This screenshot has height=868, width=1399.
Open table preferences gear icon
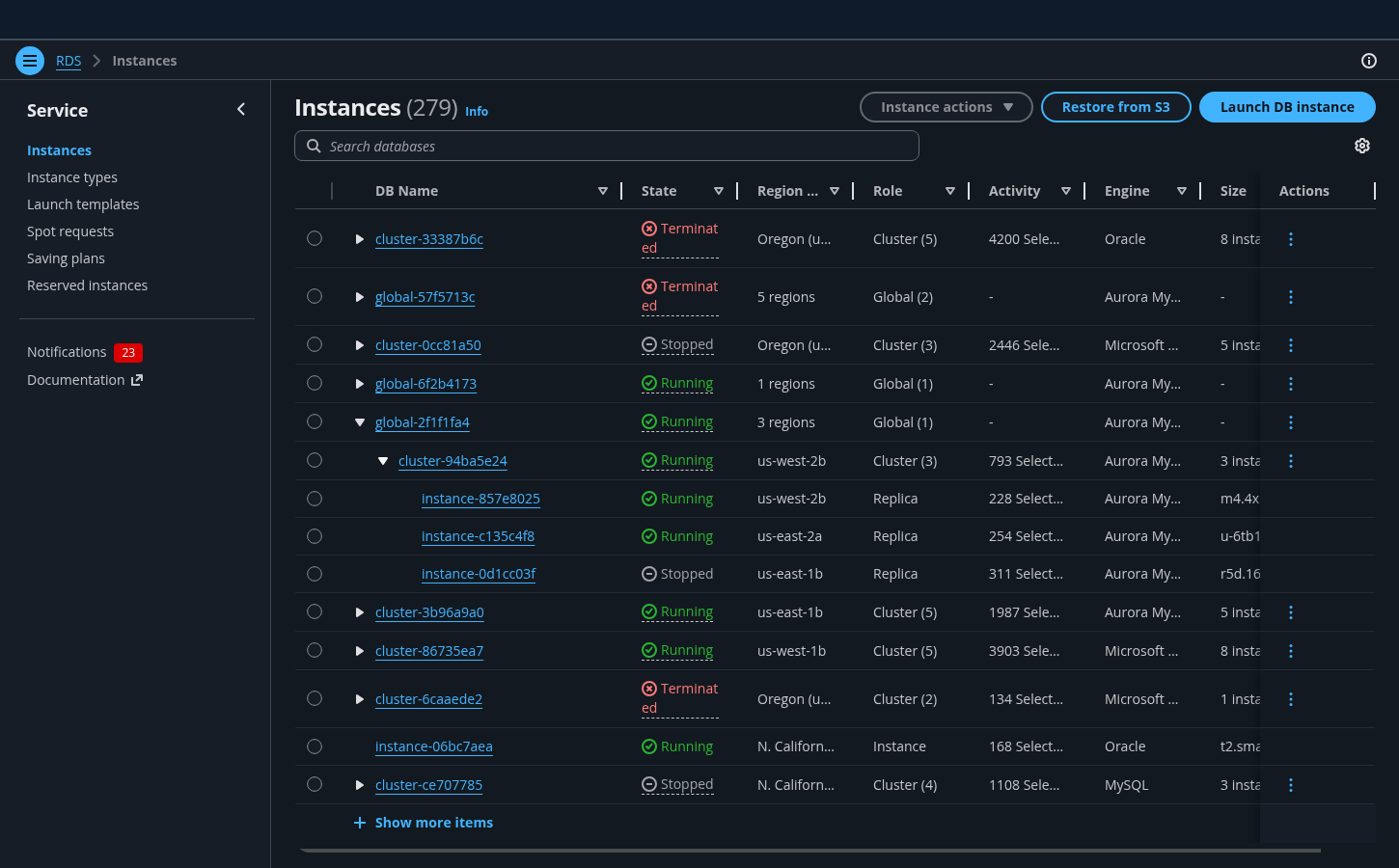[x=1361, y=146]
